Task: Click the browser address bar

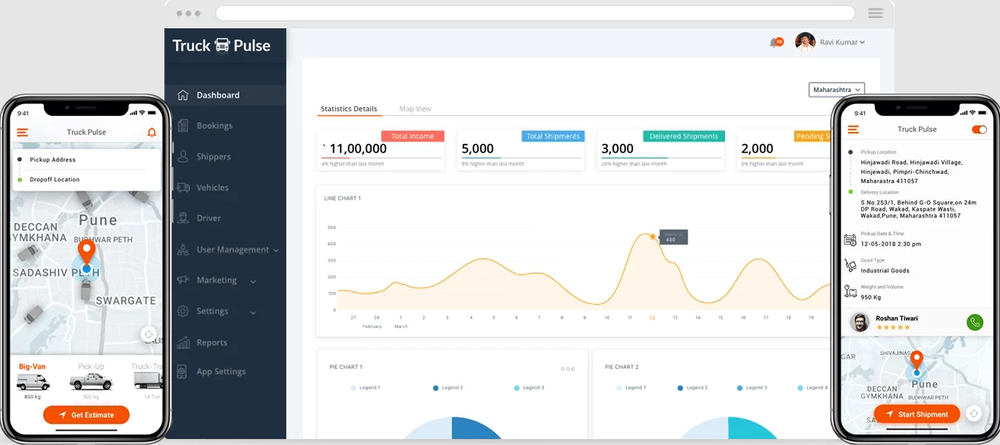Action: tap(535, 13)
